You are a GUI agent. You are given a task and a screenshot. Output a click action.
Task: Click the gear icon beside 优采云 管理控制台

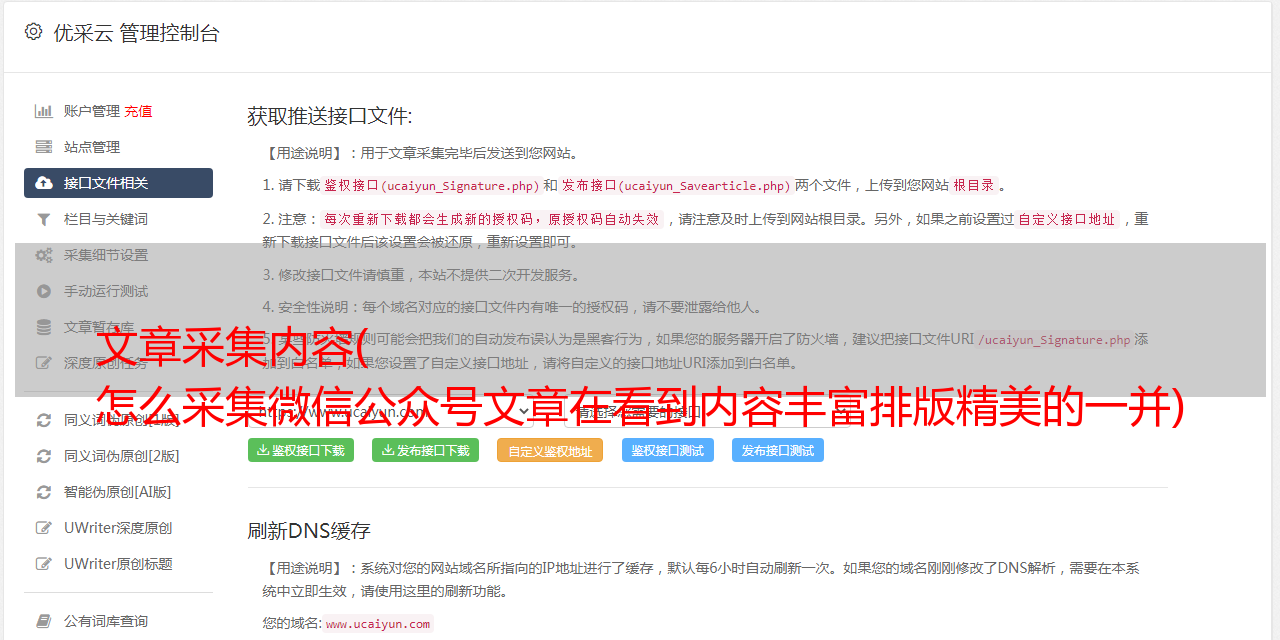33,32
